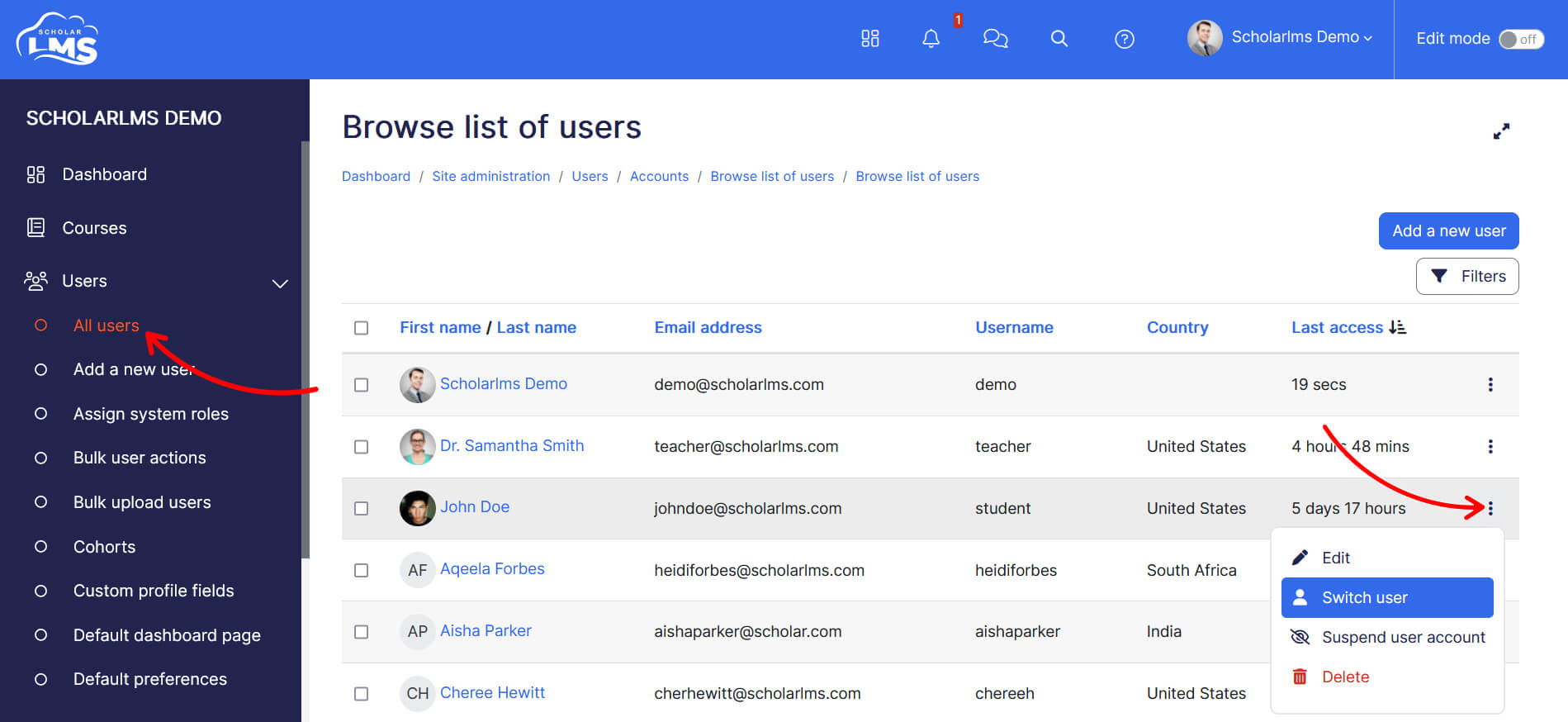Click the Users group icon in sidebar
This screenshot has height=722, width=1568.
(x=36, y=281)
